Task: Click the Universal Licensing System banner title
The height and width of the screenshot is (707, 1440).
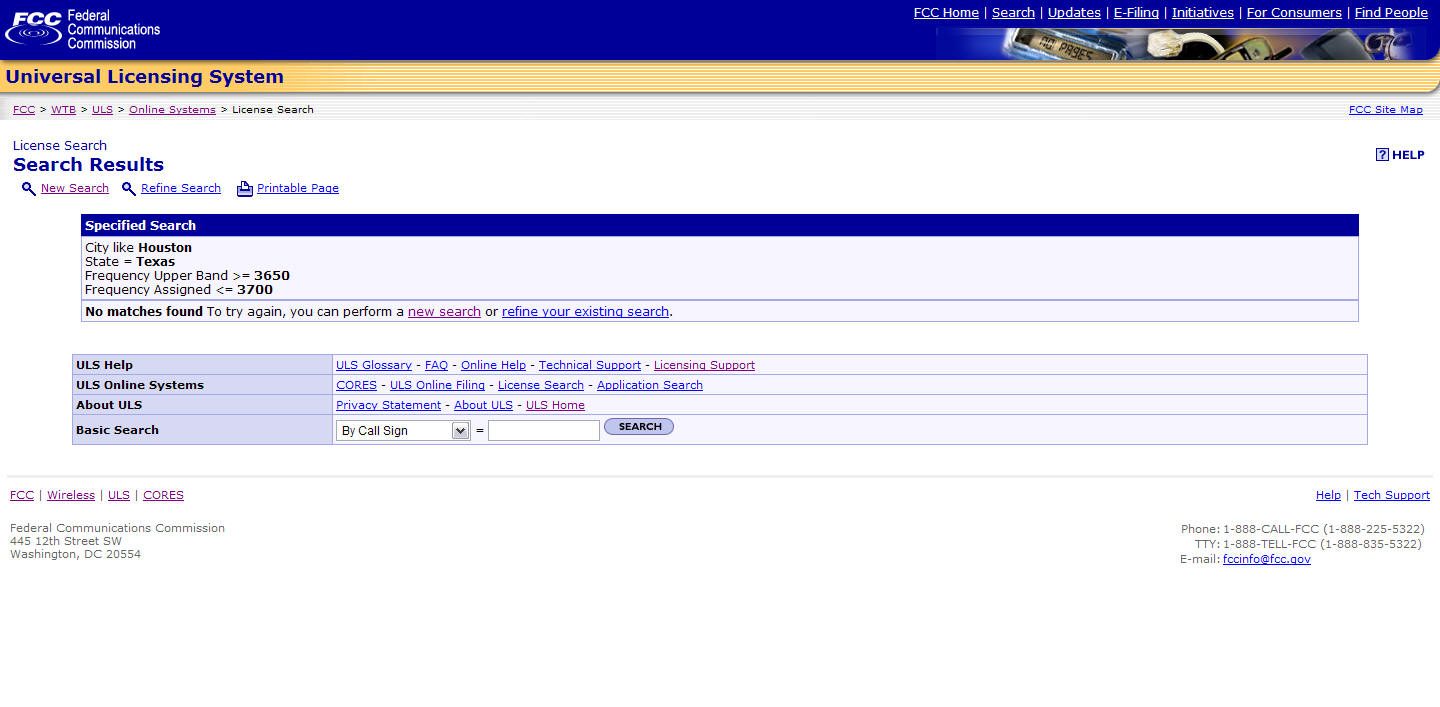Action: pyautogui.click(x=145, y=77)
